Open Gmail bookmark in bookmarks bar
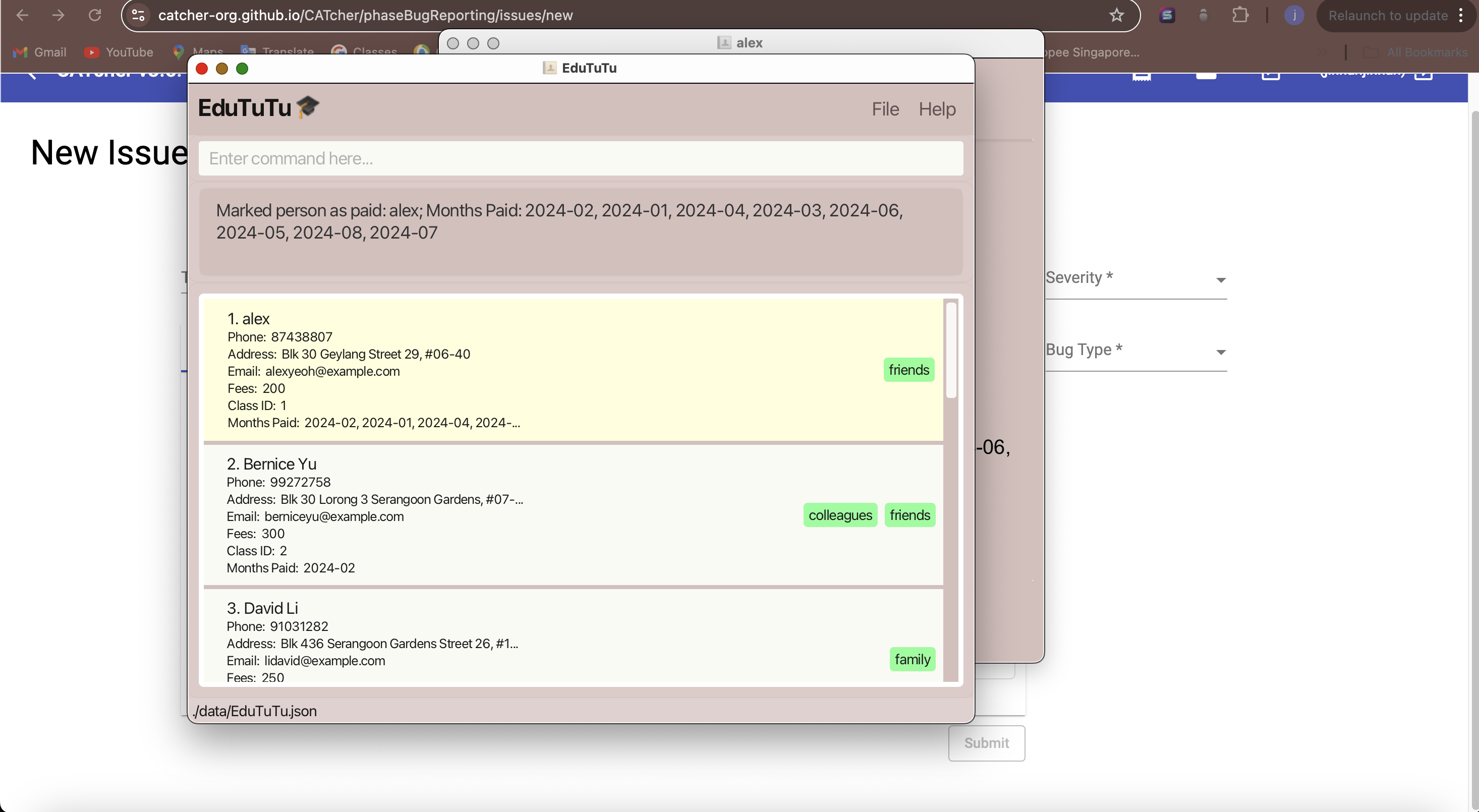 (x=40, y=52)
